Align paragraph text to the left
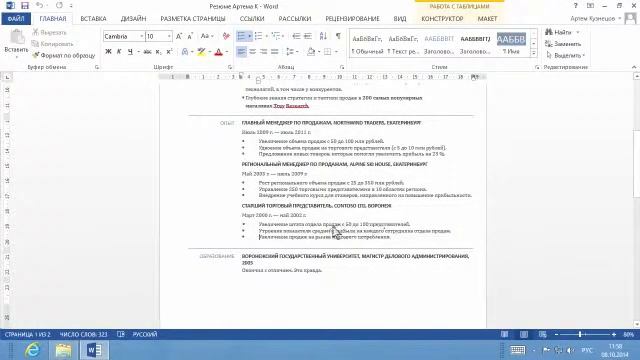The height and width of the screenshot is (360, 640). tap(241, 52)
